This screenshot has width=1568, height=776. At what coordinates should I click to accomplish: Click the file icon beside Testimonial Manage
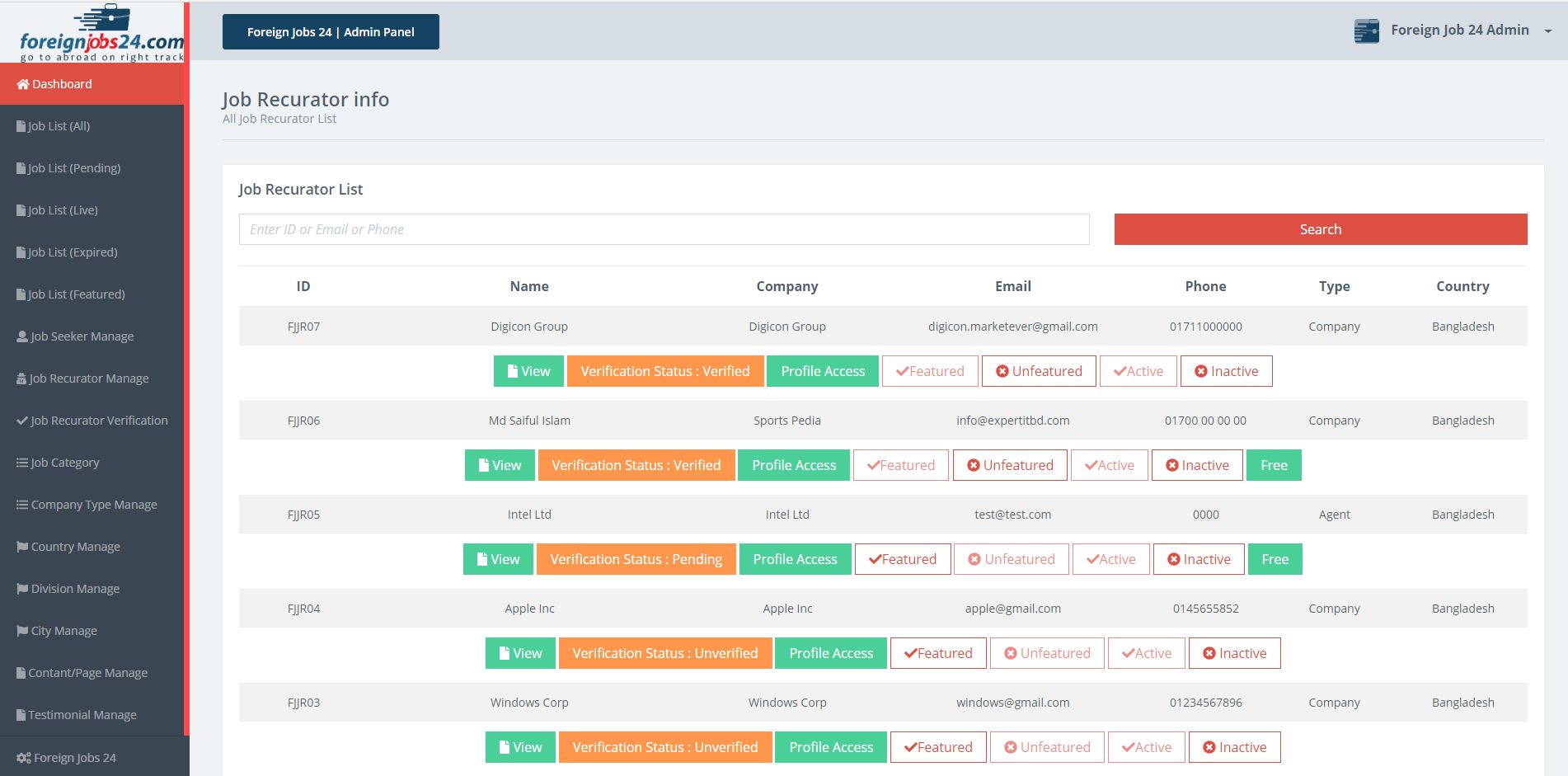pyautogui.click(x=21, y=715)
